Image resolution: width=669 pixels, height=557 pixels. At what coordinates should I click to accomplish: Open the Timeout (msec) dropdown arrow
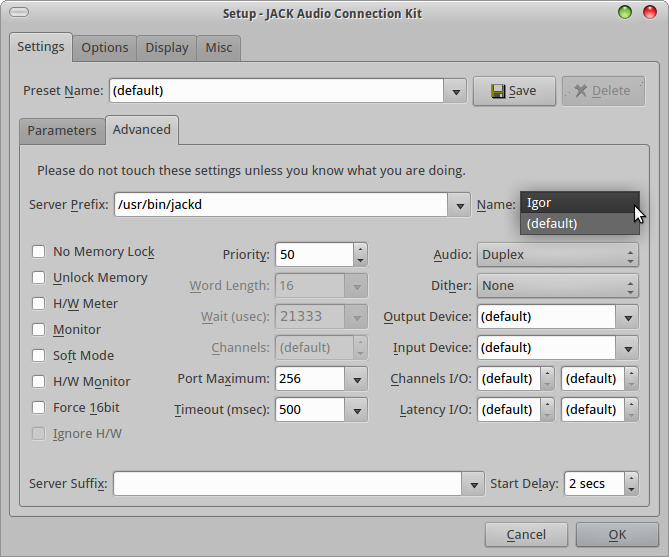point(357,410)
